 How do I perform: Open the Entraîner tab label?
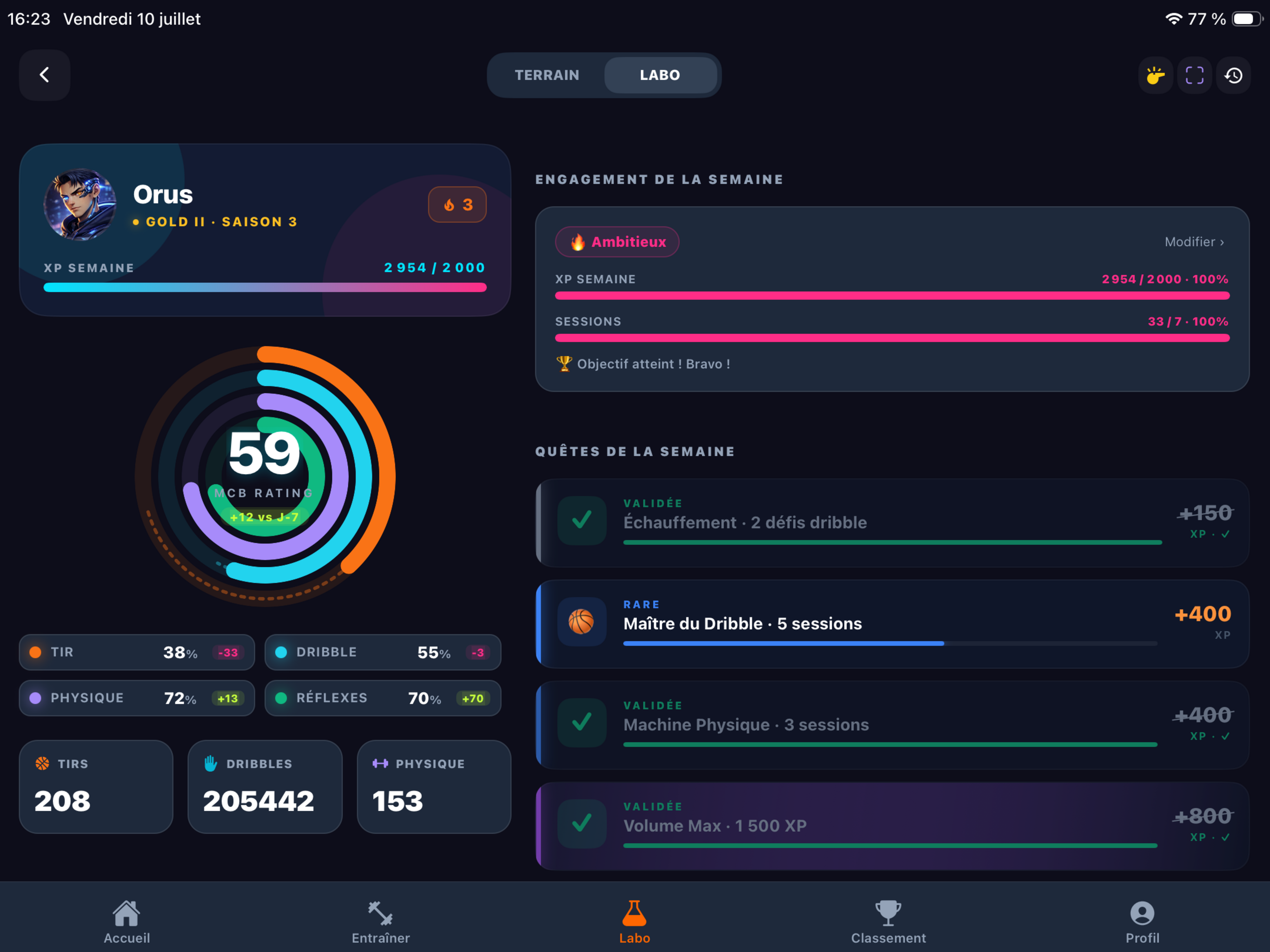381,938
